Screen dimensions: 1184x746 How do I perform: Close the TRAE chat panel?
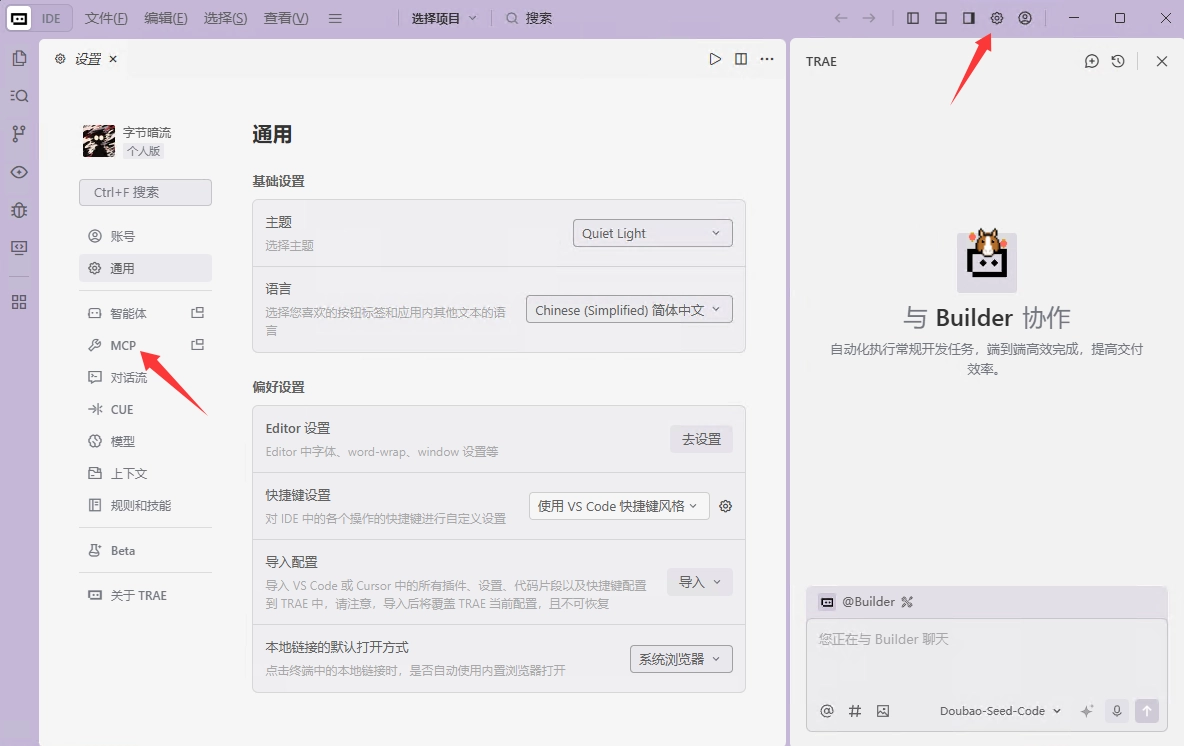(x=1162, y=61)
